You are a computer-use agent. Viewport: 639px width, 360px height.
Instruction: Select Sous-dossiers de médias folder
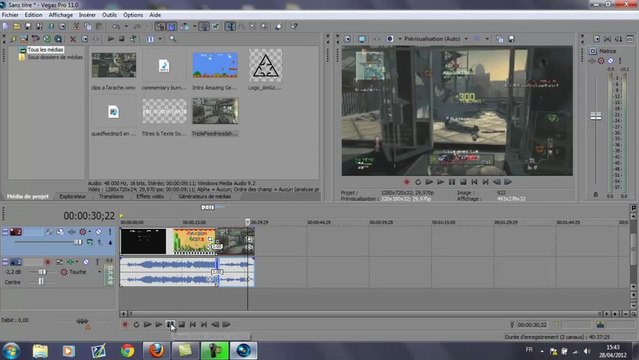click(x=55, y=57)
